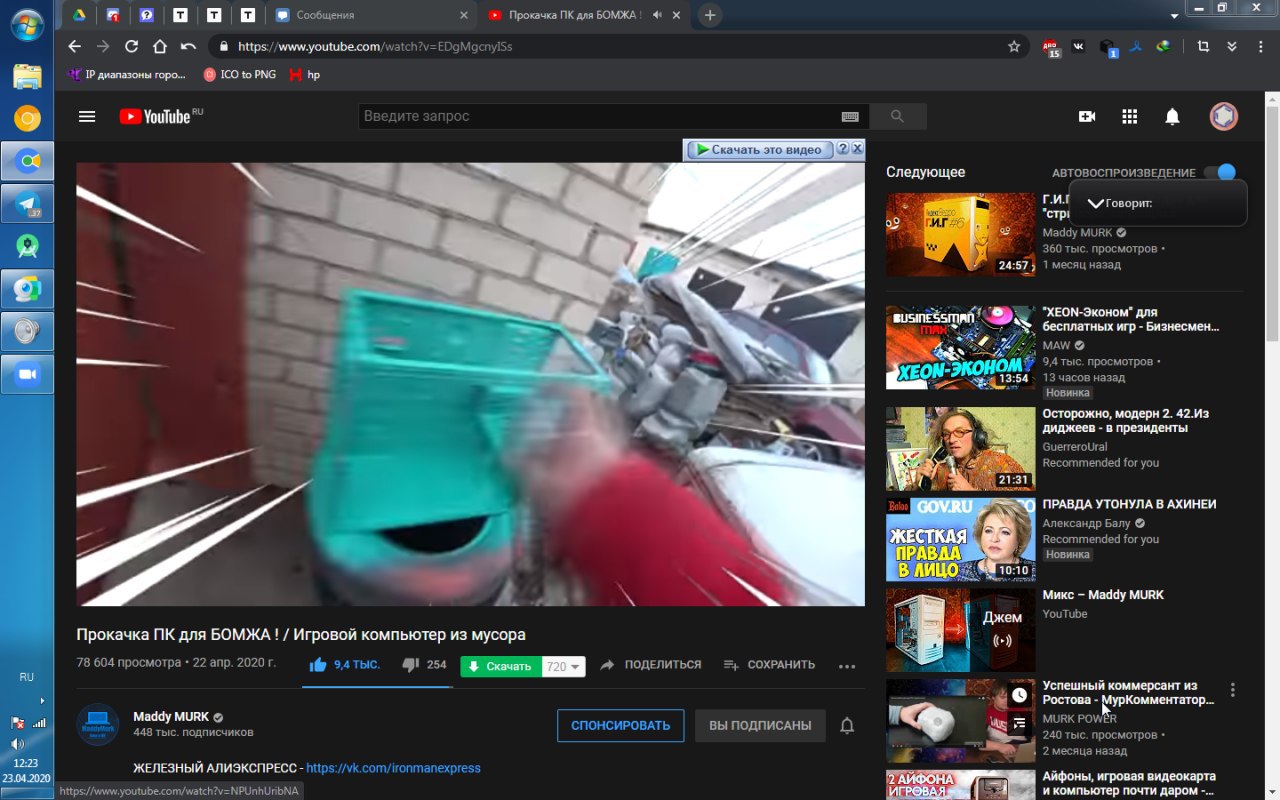Viewport: 1280px width, 800px height.
Task: Open the IP диапазоны bookmark
Action: [x=127, y=75]
